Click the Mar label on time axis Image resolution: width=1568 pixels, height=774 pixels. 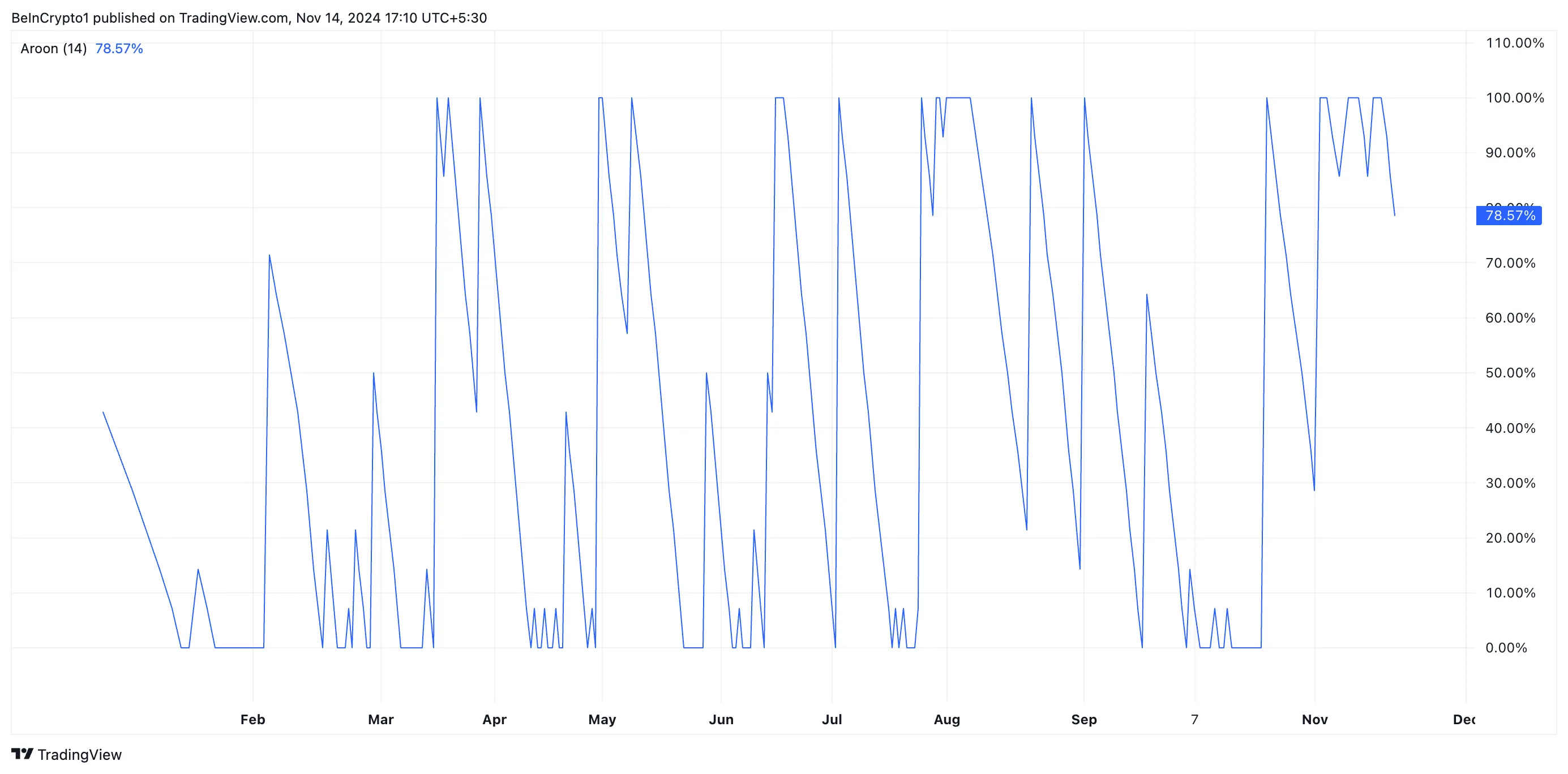point(380,719)
